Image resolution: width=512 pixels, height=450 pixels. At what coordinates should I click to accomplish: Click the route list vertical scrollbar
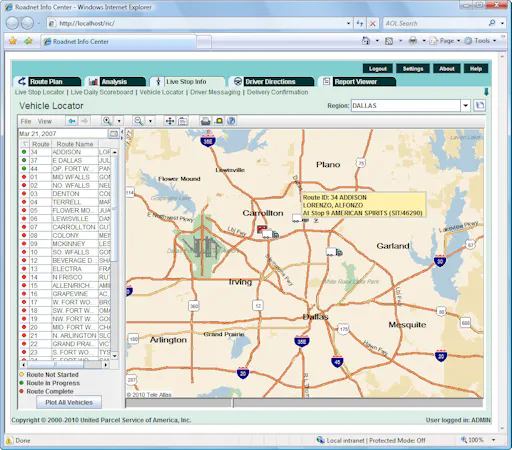coord(114,254)
